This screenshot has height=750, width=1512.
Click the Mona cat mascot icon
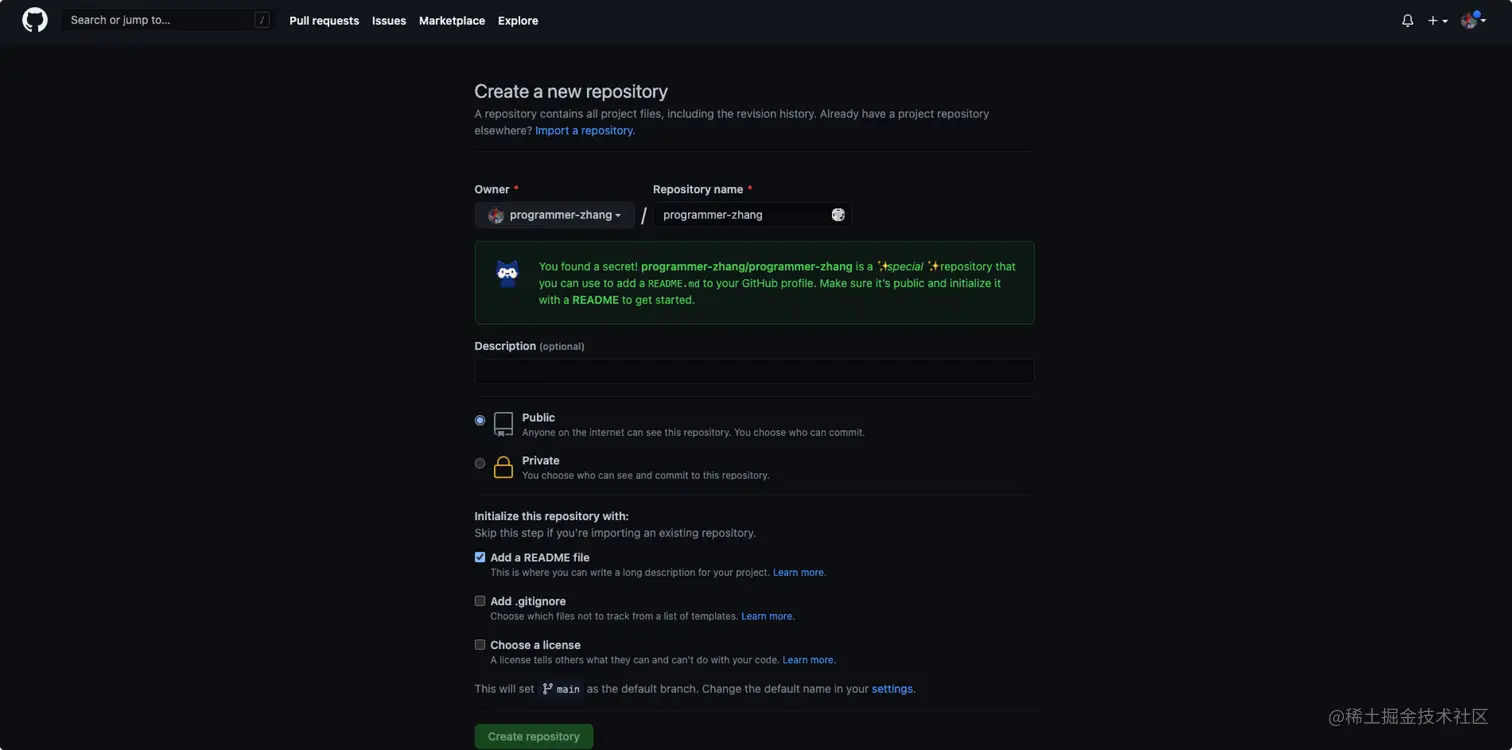[508, 274]
